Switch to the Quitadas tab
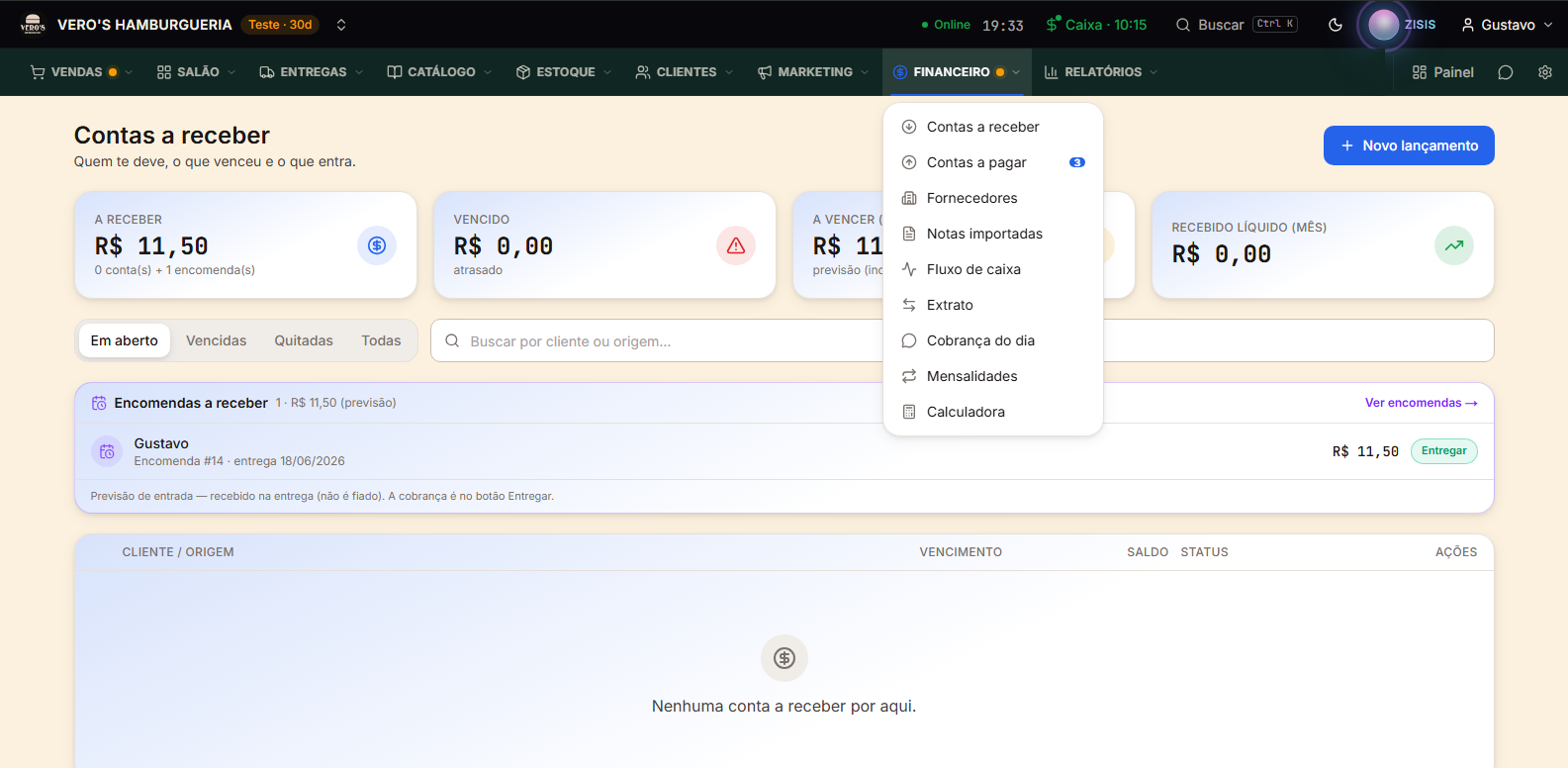The height and width of the screenshot is (768, 1568). (x=304, y=340)
